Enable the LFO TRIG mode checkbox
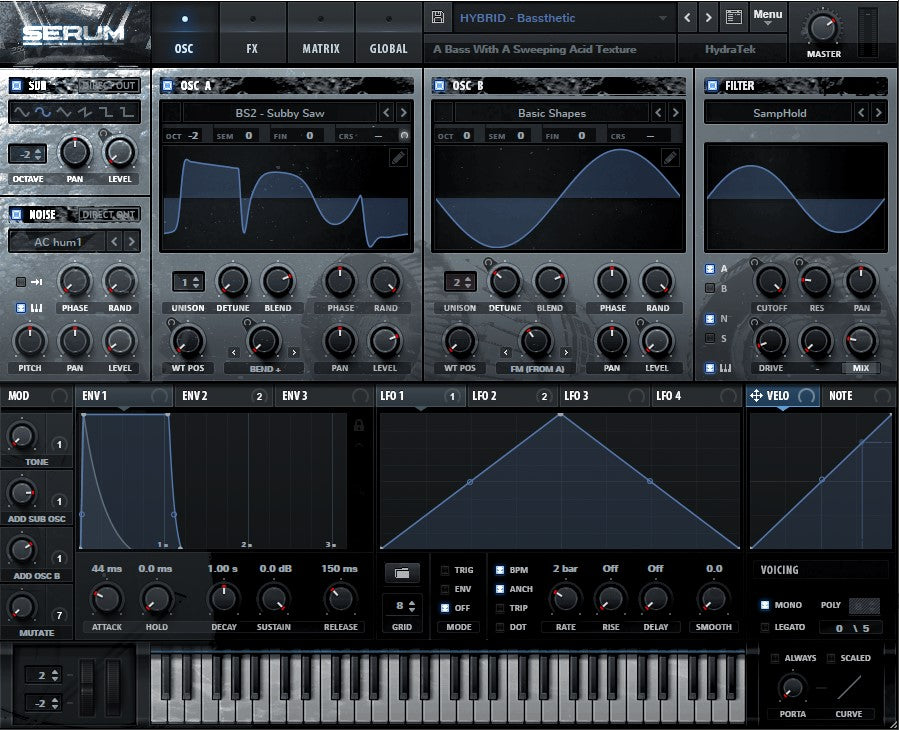This screenshot has width=899, height=730. [x=446, y=570]
